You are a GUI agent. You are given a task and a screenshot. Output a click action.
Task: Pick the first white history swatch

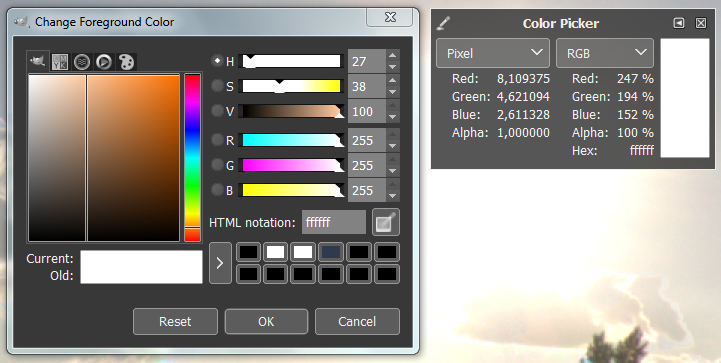coord(275,252)
